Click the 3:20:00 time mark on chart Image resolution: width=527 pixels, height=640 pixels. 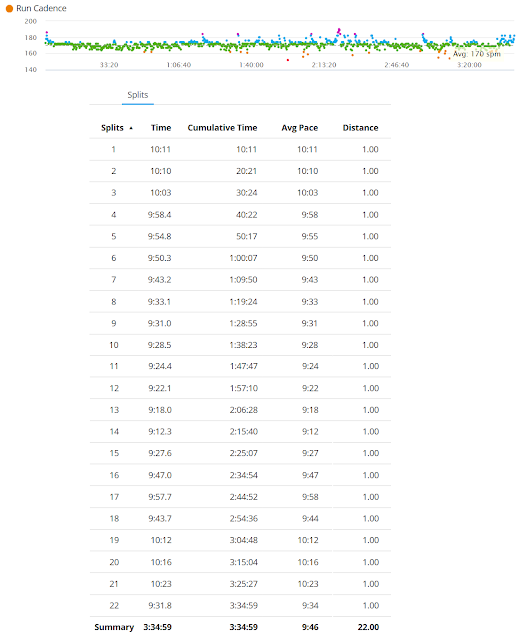(x=469, y=65)
